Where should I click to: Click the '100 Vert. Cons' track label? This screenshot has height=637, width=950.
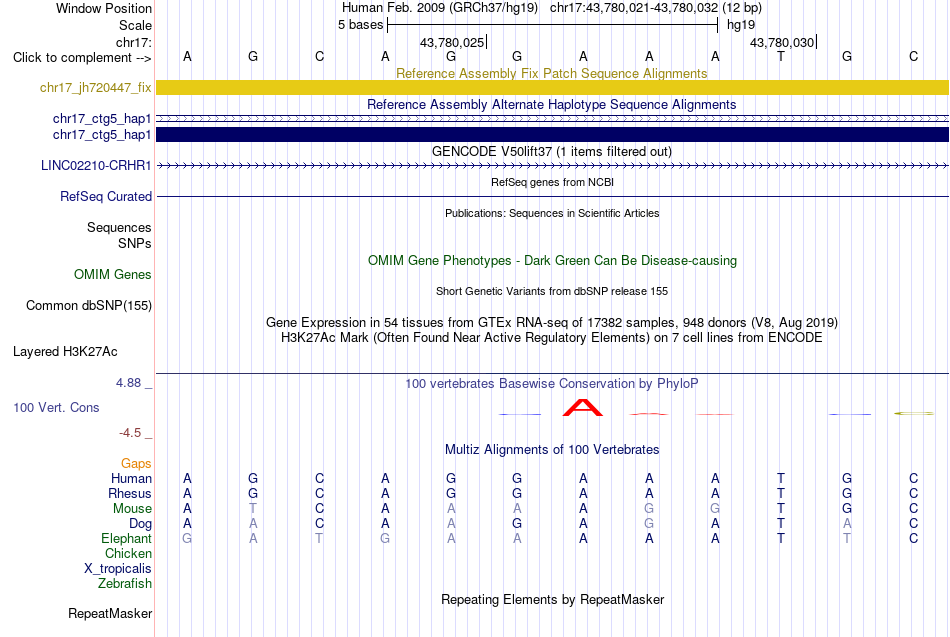56,407
